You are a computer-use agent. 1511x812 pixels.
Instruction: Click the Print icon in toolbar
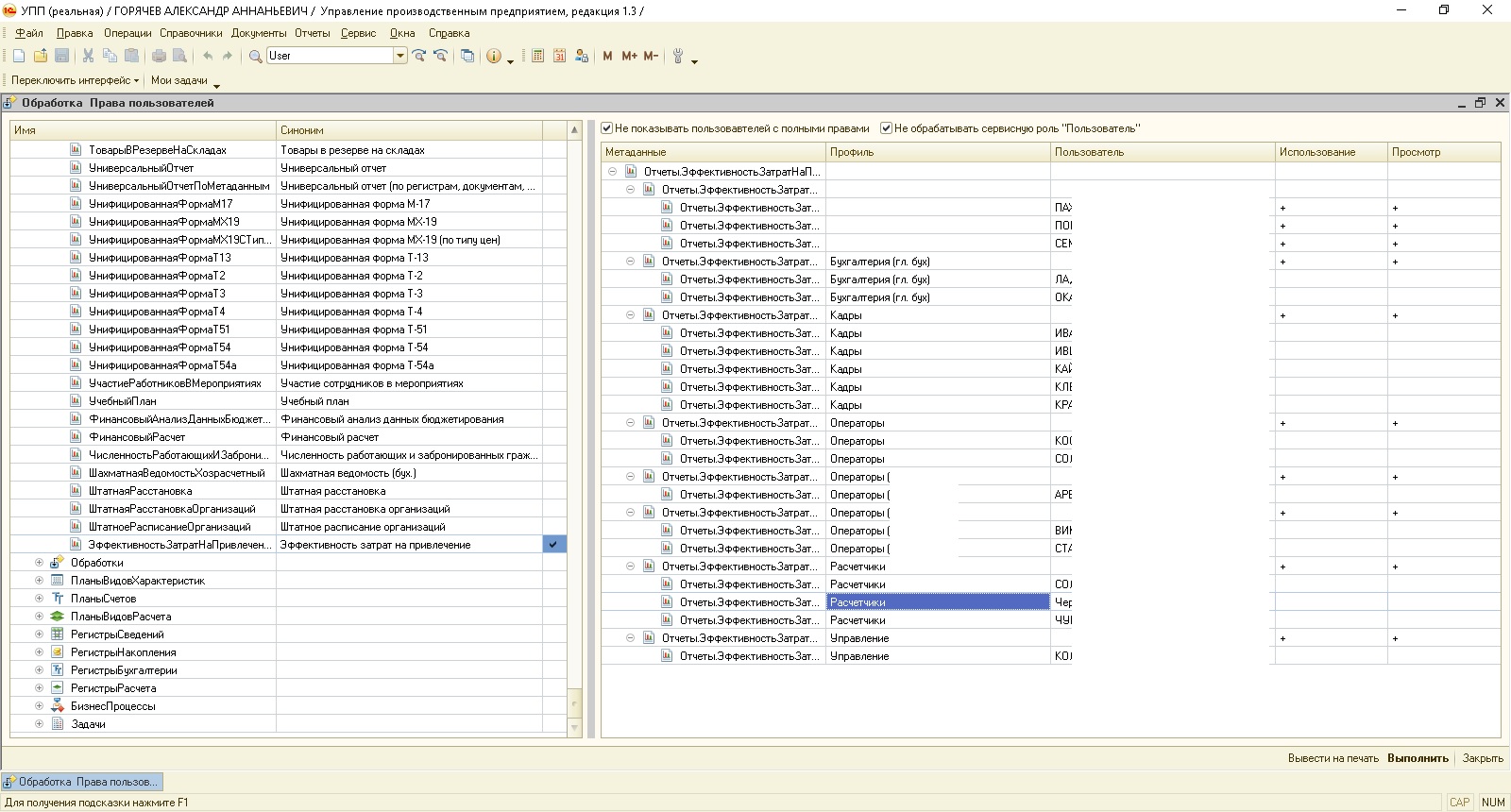159,56
